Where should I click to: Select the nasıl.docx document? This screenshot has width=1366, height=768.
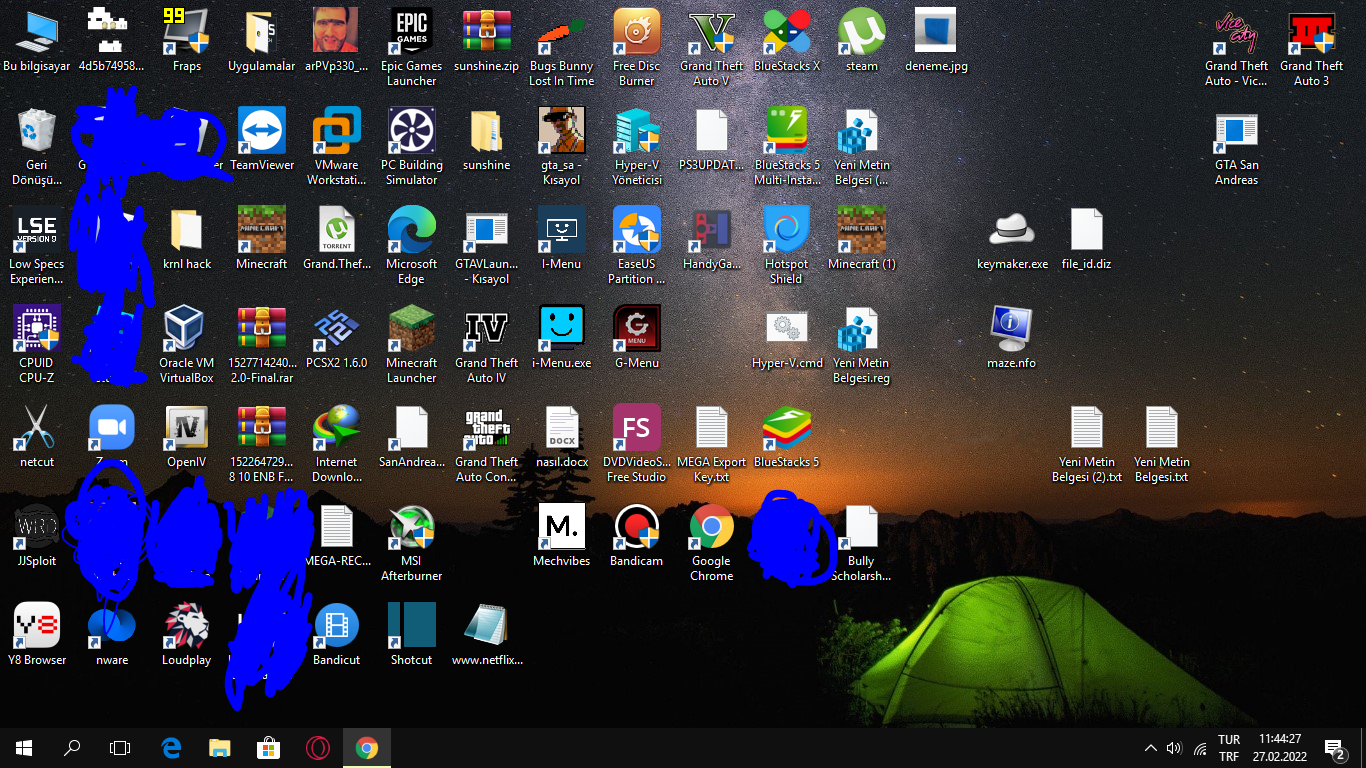(x=562, y=438)
